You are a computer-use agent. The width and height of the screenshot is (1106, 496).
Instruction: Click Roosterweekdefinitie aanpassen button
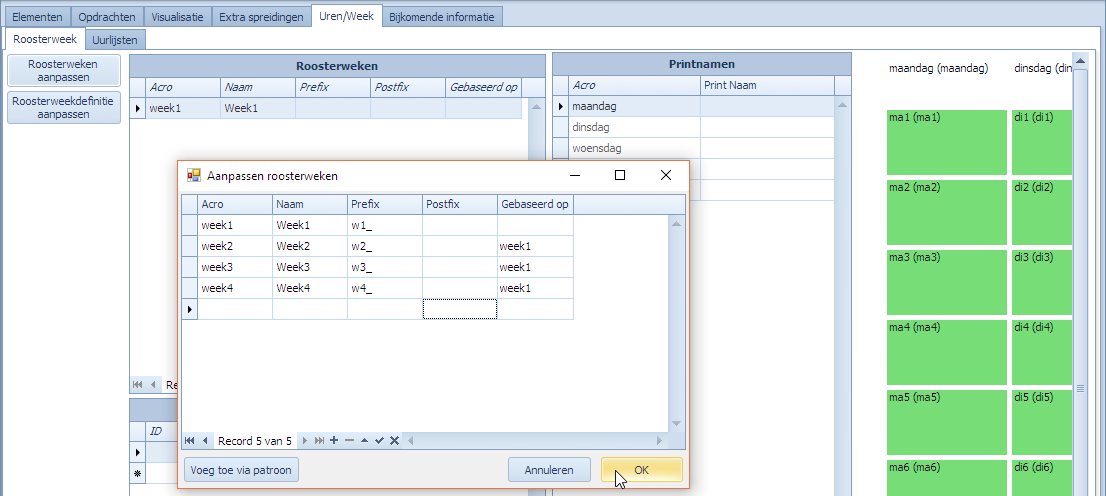(x=63, y=107)
